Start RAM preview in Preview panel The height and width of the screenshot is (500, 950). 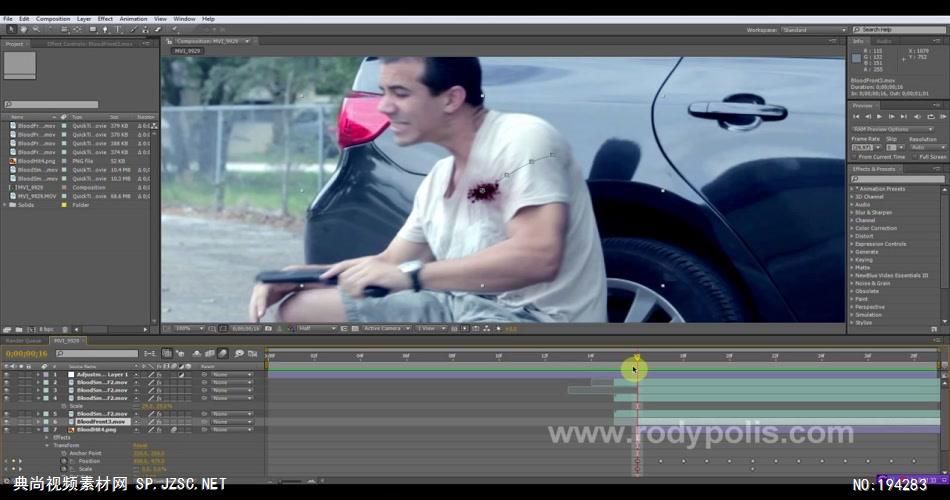point(943,116)
